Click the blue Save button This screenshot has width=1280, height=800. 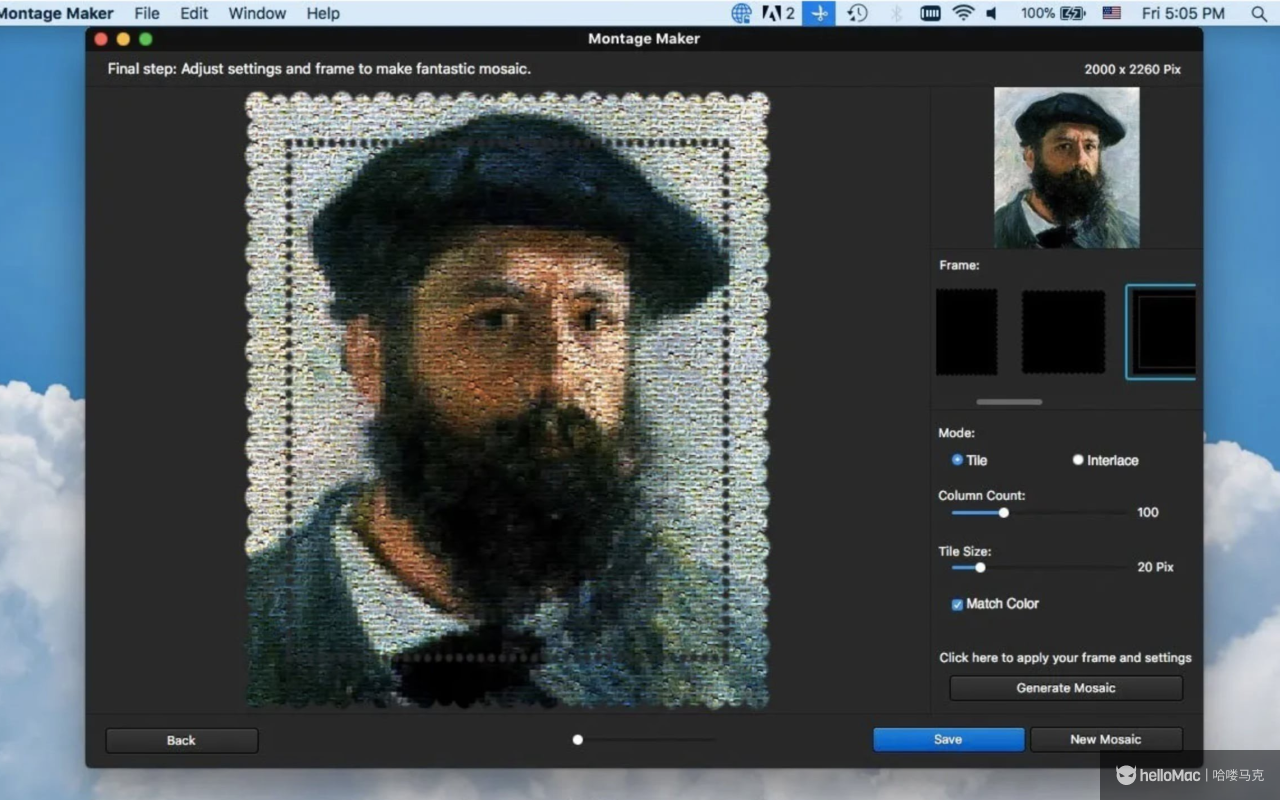(x=948, y=739)
